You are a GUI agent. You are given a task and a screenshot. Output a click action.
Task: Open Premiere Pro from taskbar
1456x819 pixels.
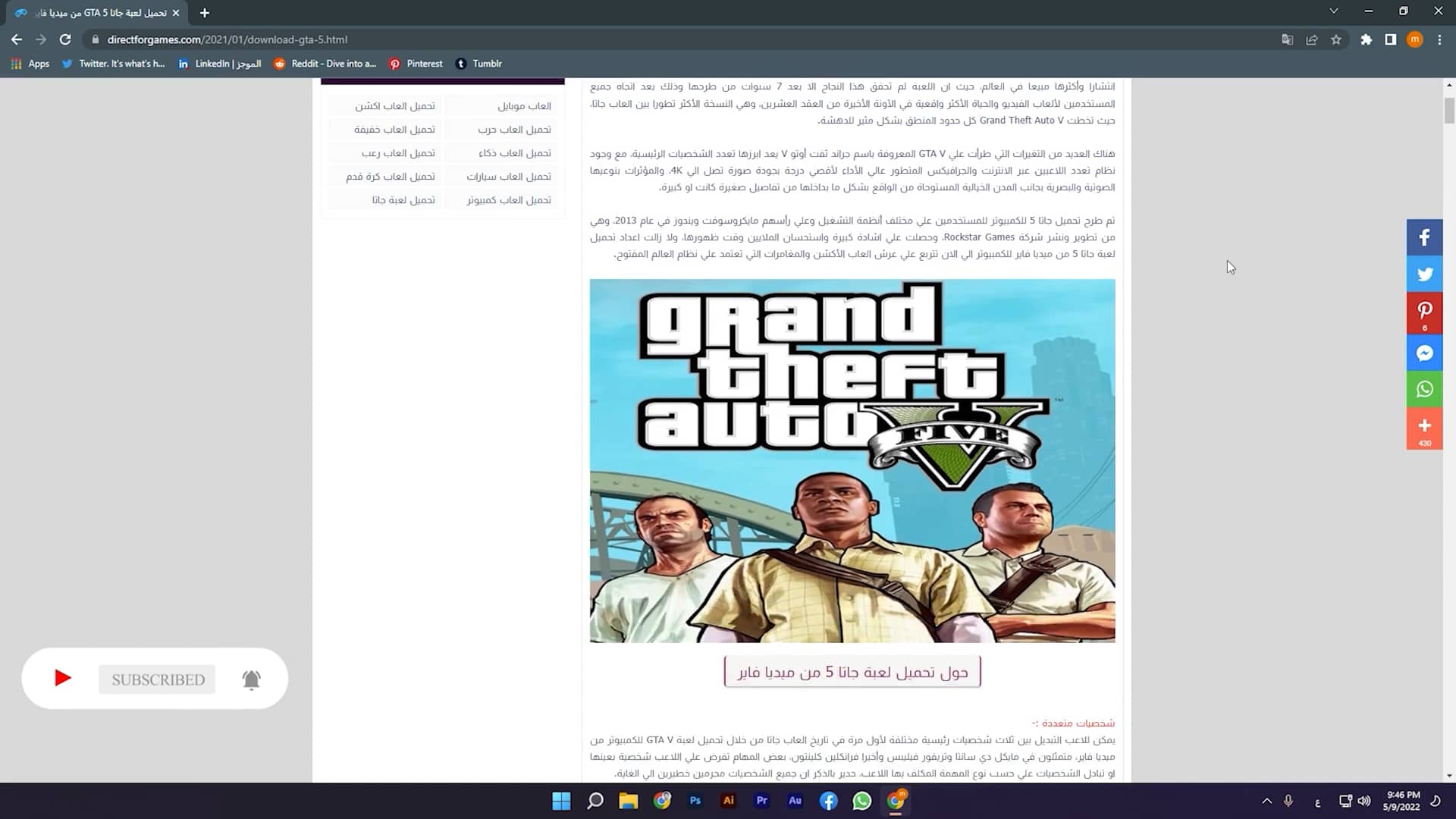point(762,801)
